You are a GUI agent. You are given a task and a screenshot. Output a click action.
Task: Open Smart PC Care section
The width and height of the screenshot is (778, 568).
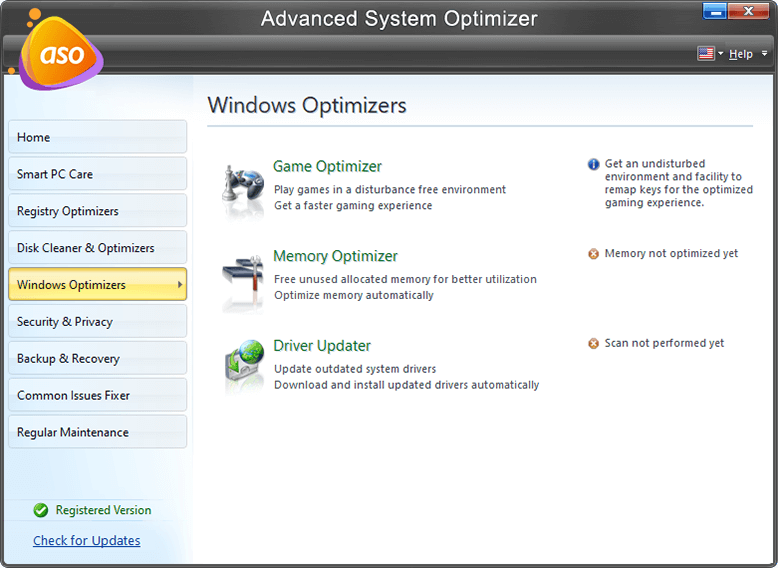pyautogui.click(x=97, y=174)
